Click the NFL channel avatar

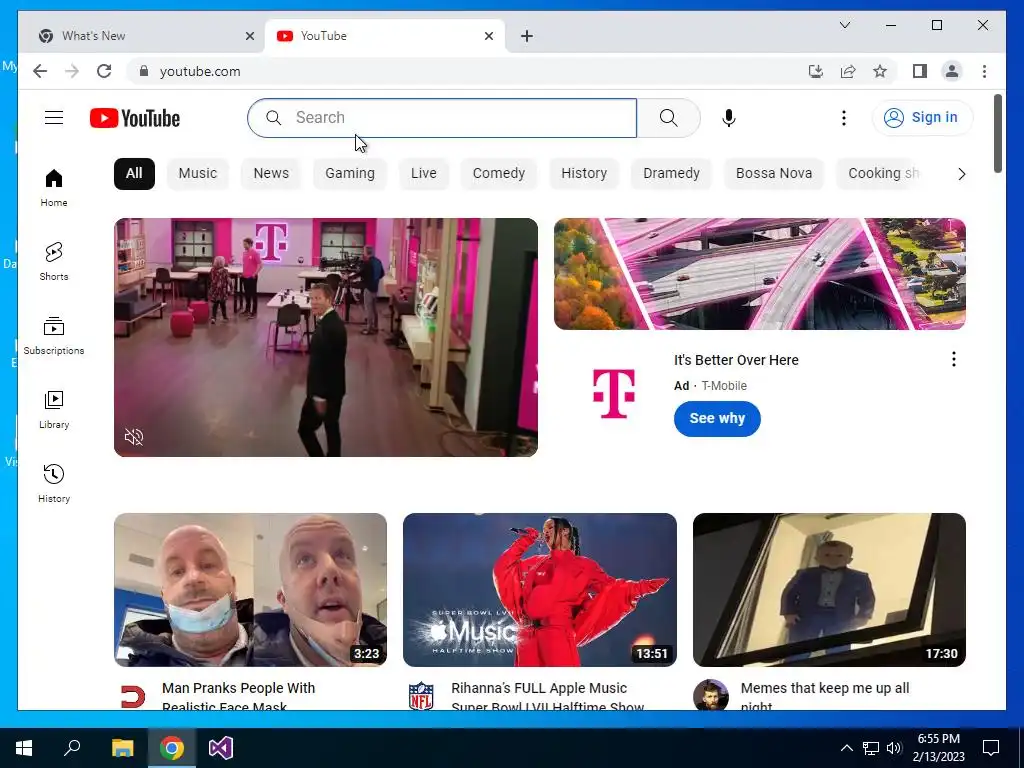click(x=421, y=696)
